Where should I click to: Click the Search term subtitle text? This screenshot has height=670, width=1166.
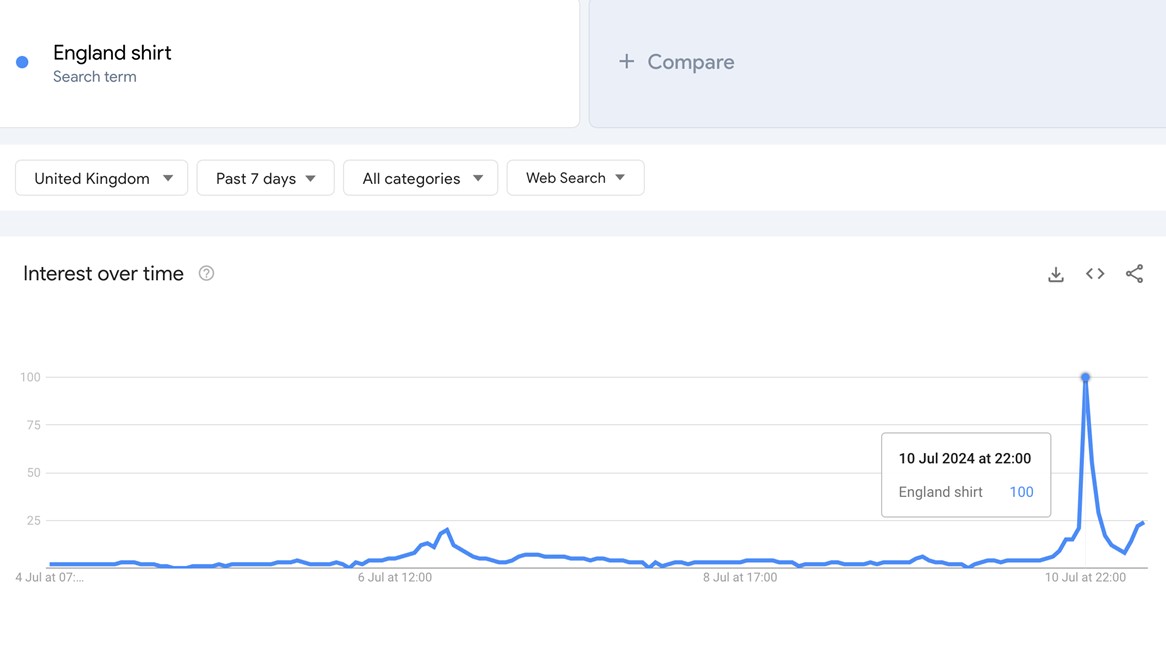[x=95, y=77]
